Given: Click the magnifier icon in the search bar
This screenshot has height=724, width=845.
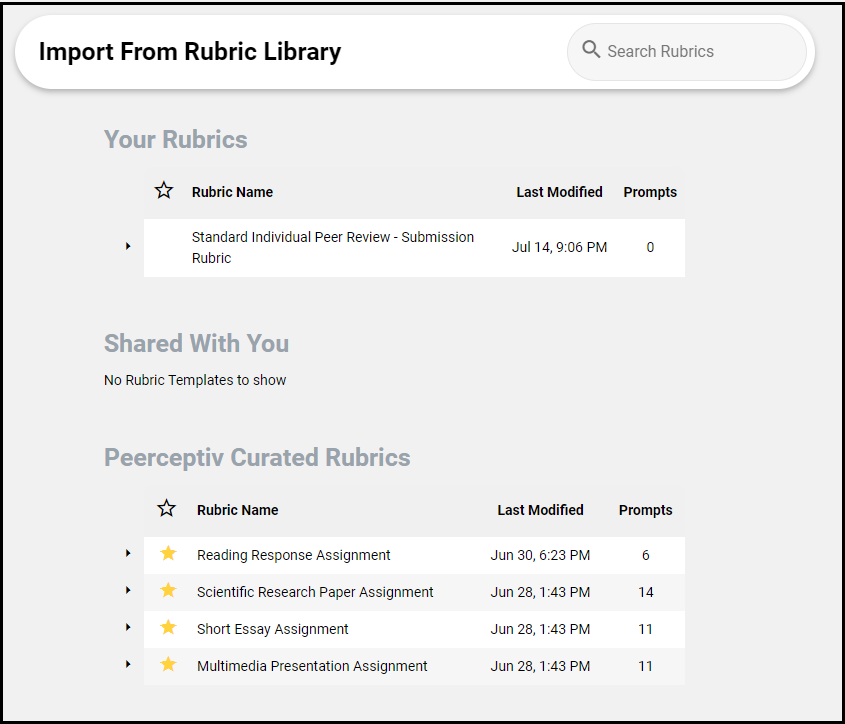Looking at the screenshot, I should (x=591, y=50).
